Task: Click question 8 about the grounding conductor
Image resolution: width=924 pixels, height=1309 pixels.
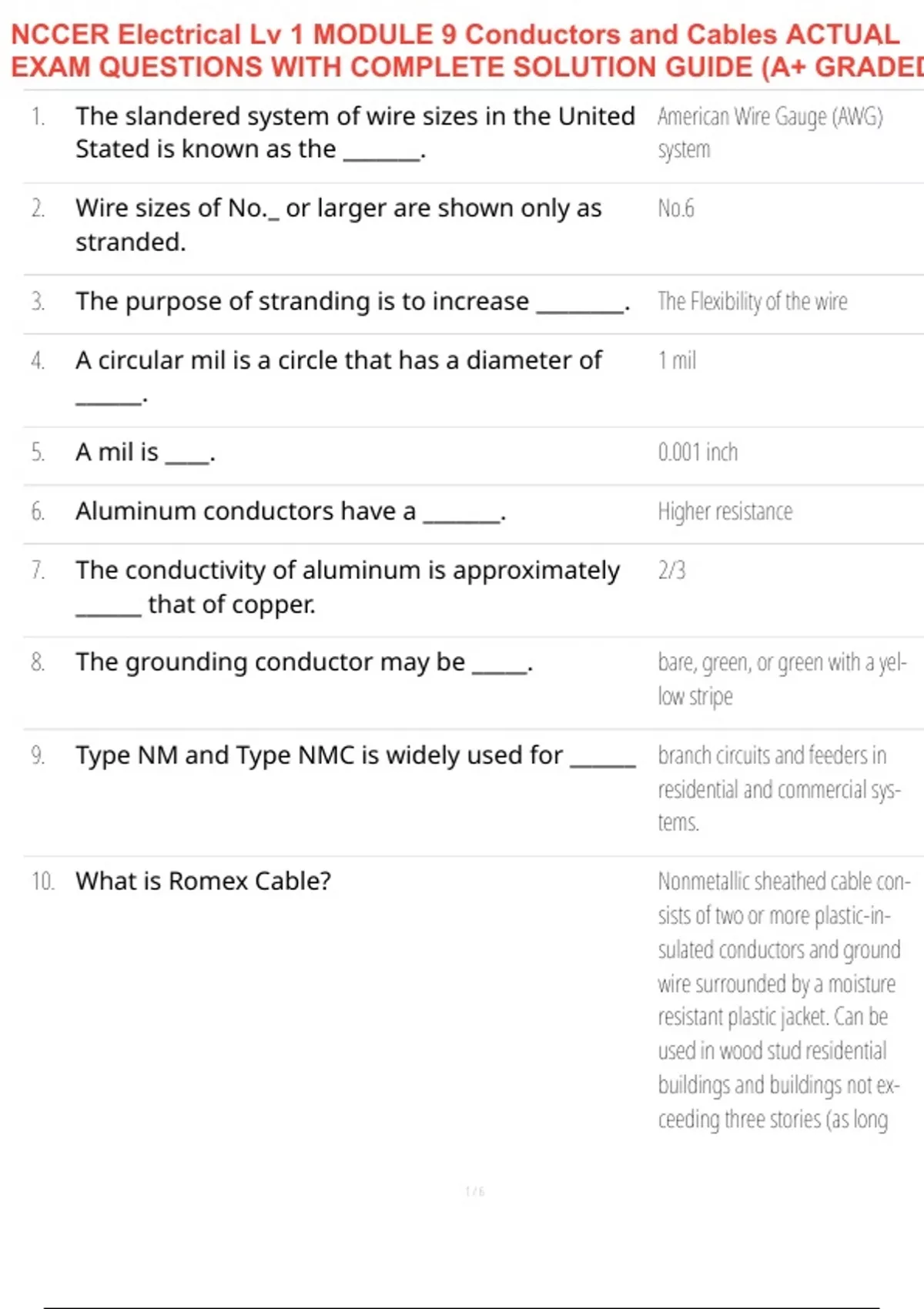Action: tap(304, 663)
